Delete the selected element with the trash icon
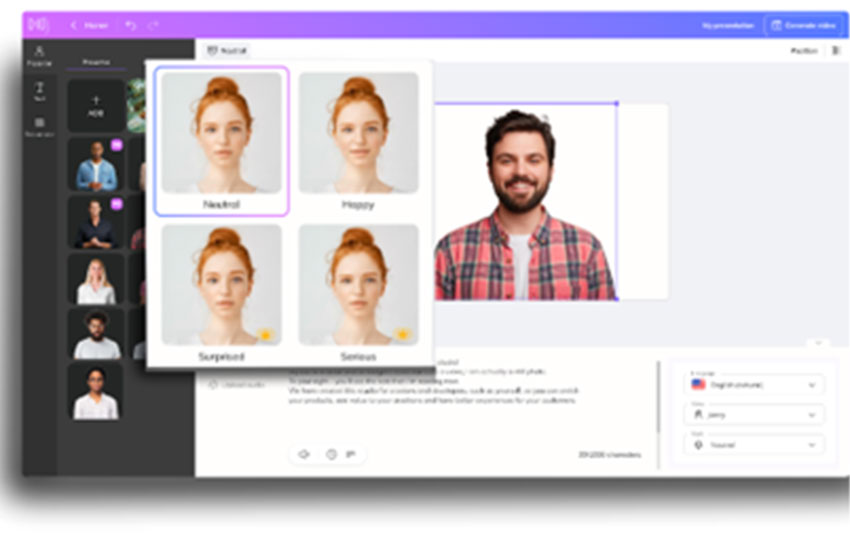 835,50
